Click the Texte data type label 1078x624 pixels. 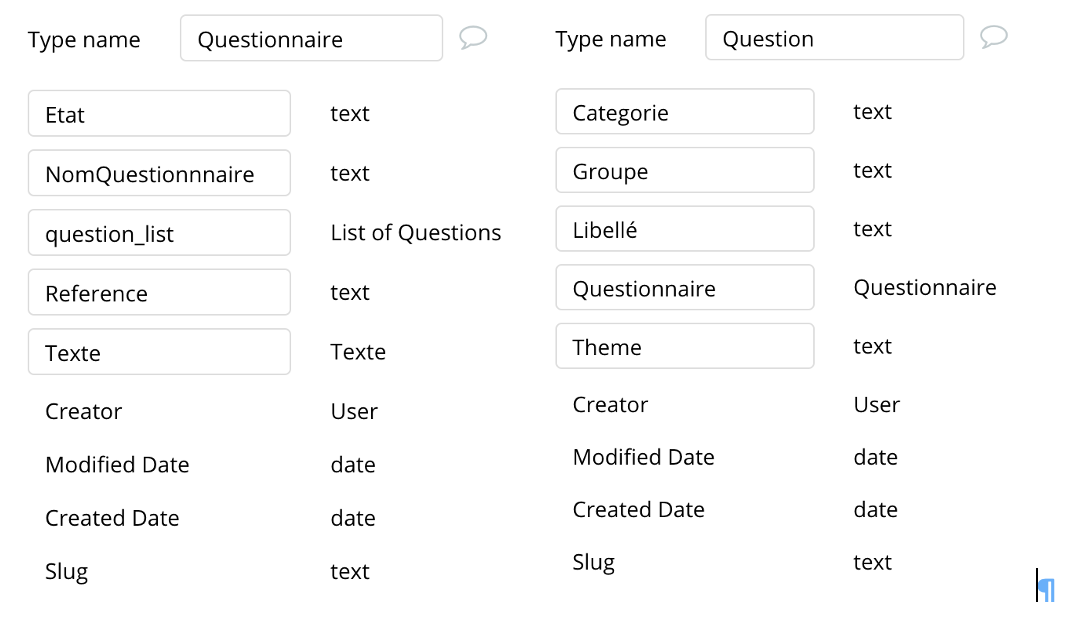(358, 352)
